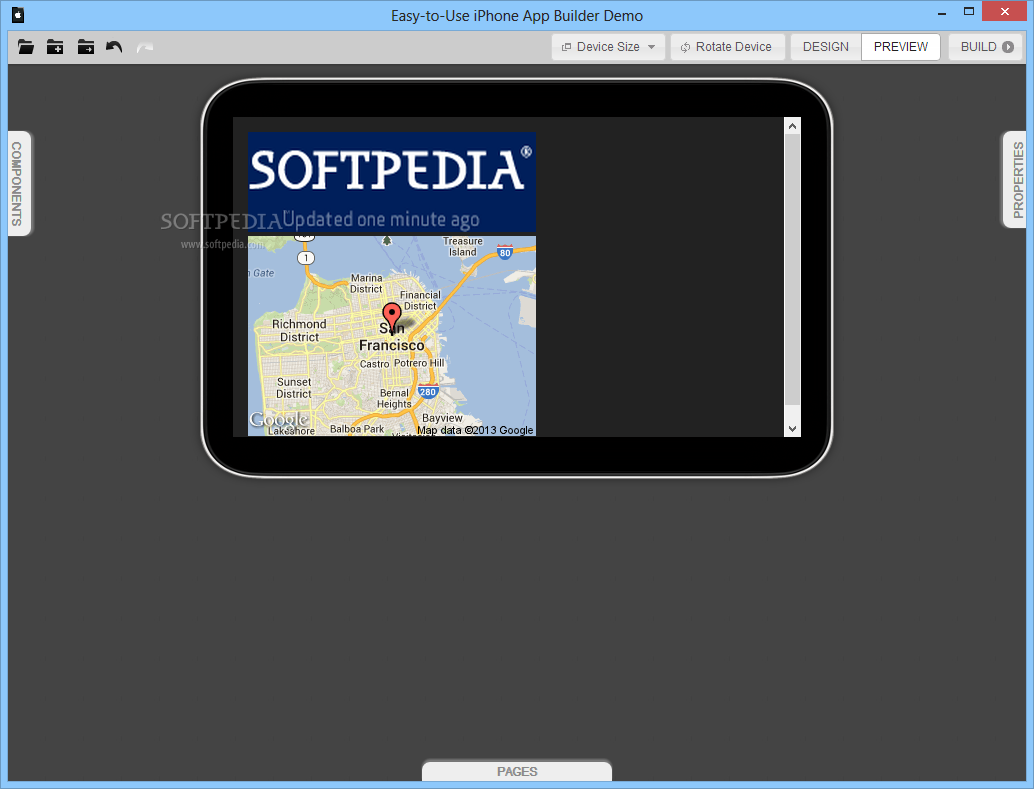Click 'Bayview' label on the map
1034x789 pixels.
[x=442, y=418]
